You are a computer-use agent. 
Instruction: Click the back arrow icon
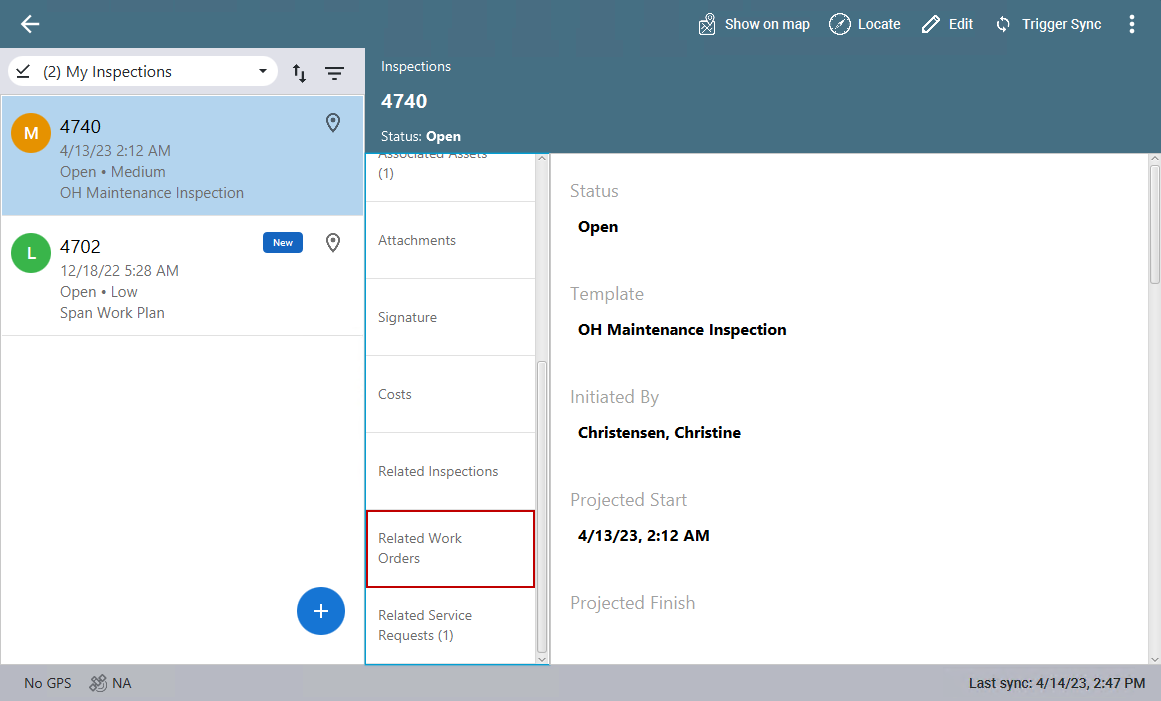(x=30, y=24)
